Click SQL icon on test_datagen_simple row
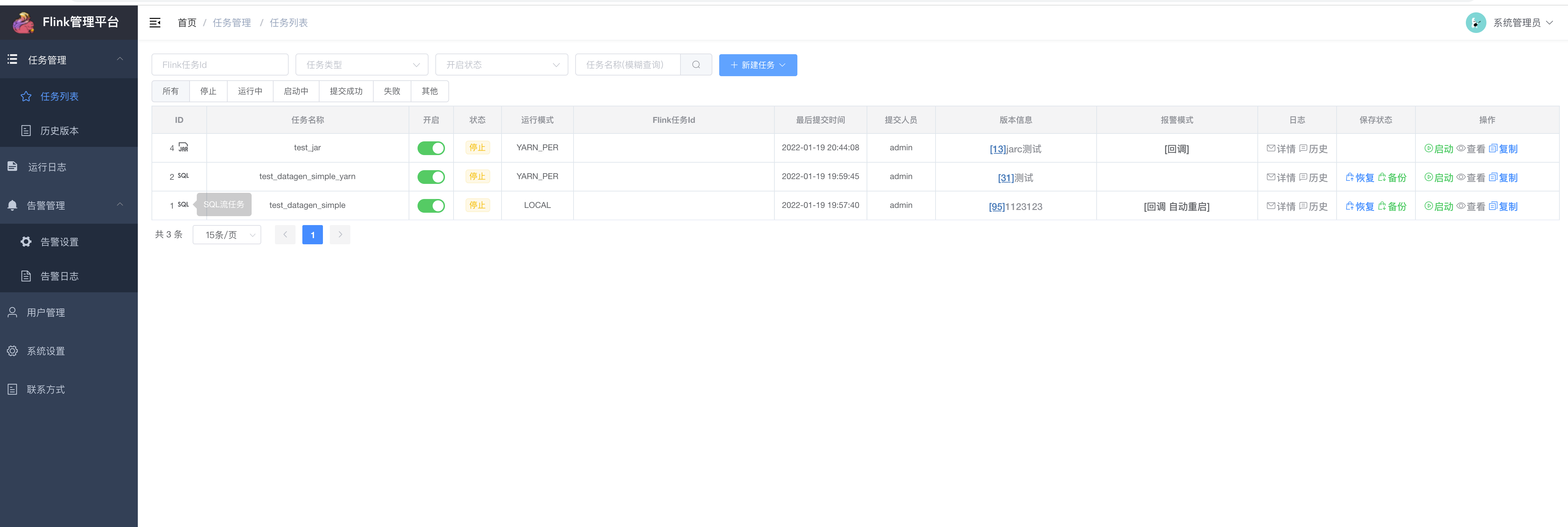 pyautogui.click(x=183, y=205)
